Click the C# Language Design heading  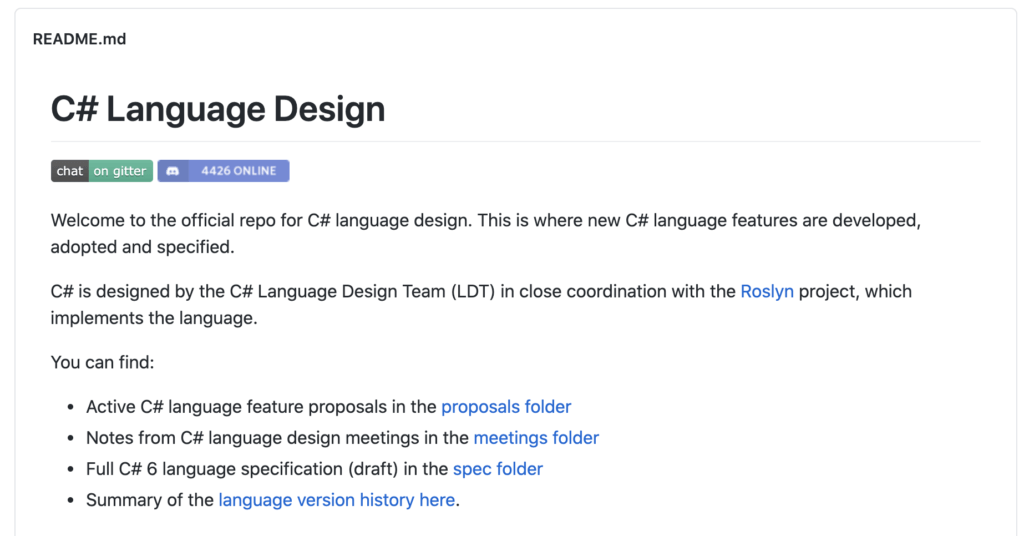(x=218, y=109)
